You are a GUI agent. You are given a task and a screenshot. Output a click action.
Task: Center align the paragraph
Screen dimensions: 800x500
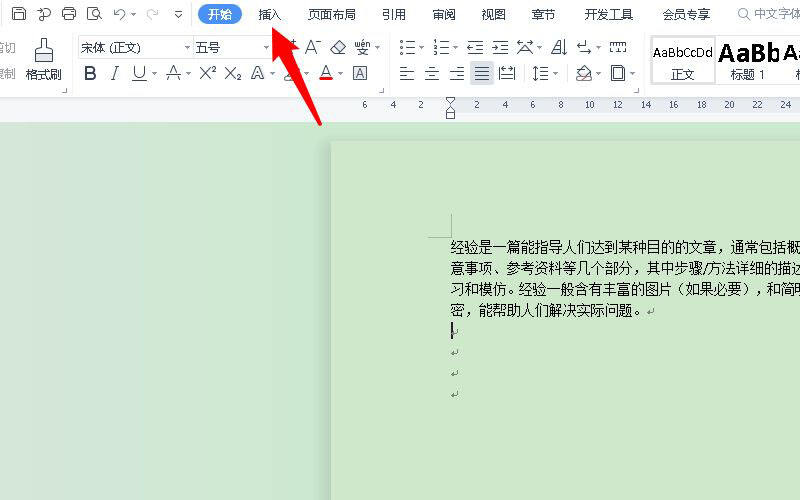click(432, 73)
